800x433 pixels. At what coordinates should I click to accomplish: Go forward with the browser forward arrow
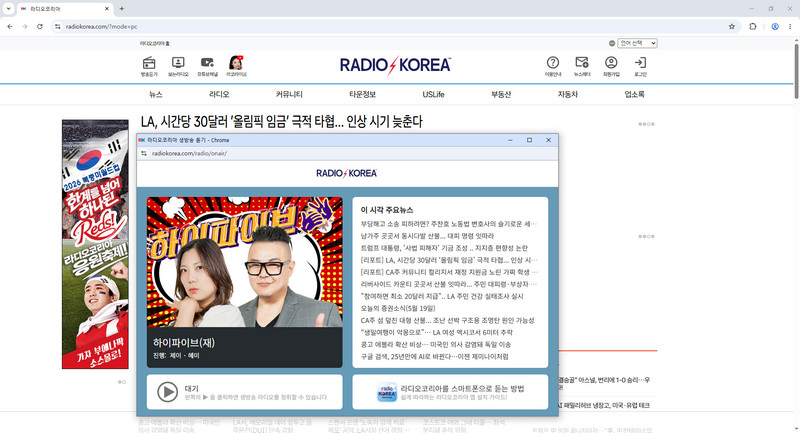pyautogui.click(x=24, y=27)
